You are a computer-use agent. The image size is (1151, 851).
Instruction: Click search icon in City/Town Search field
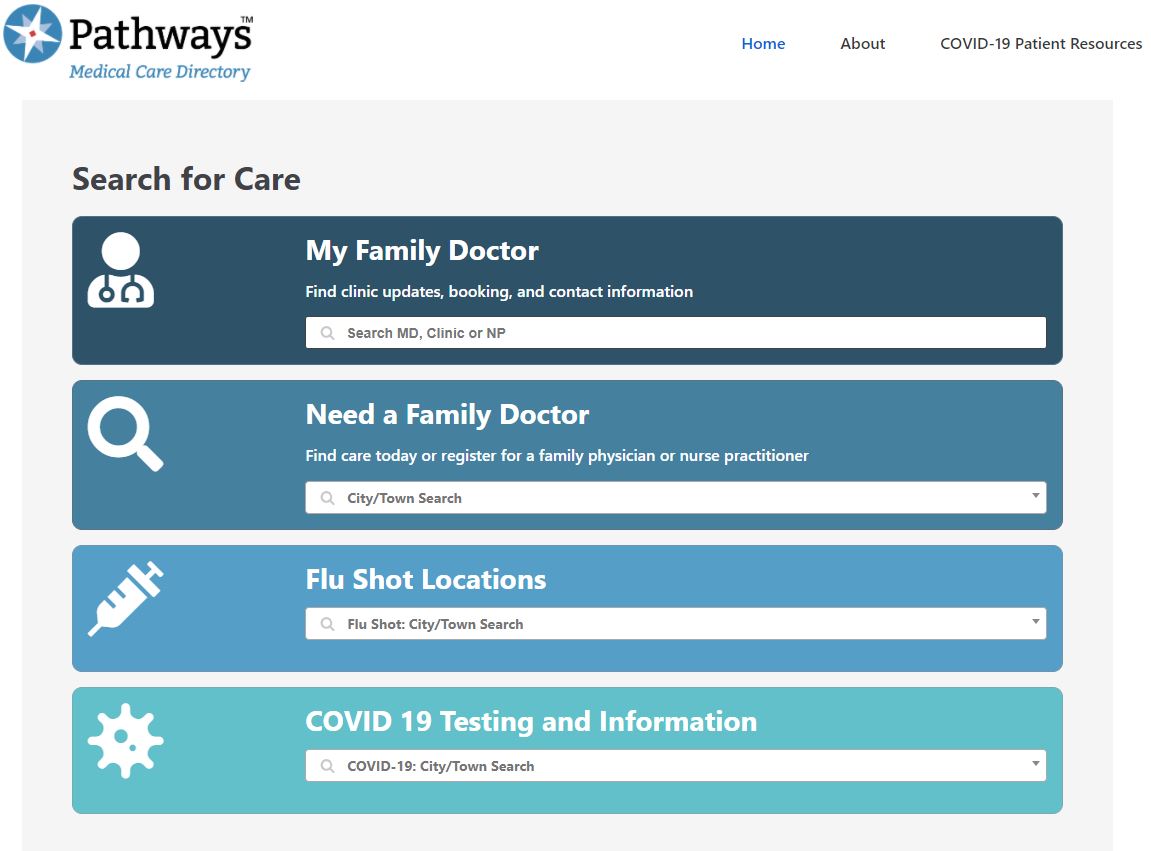[327, 498]
